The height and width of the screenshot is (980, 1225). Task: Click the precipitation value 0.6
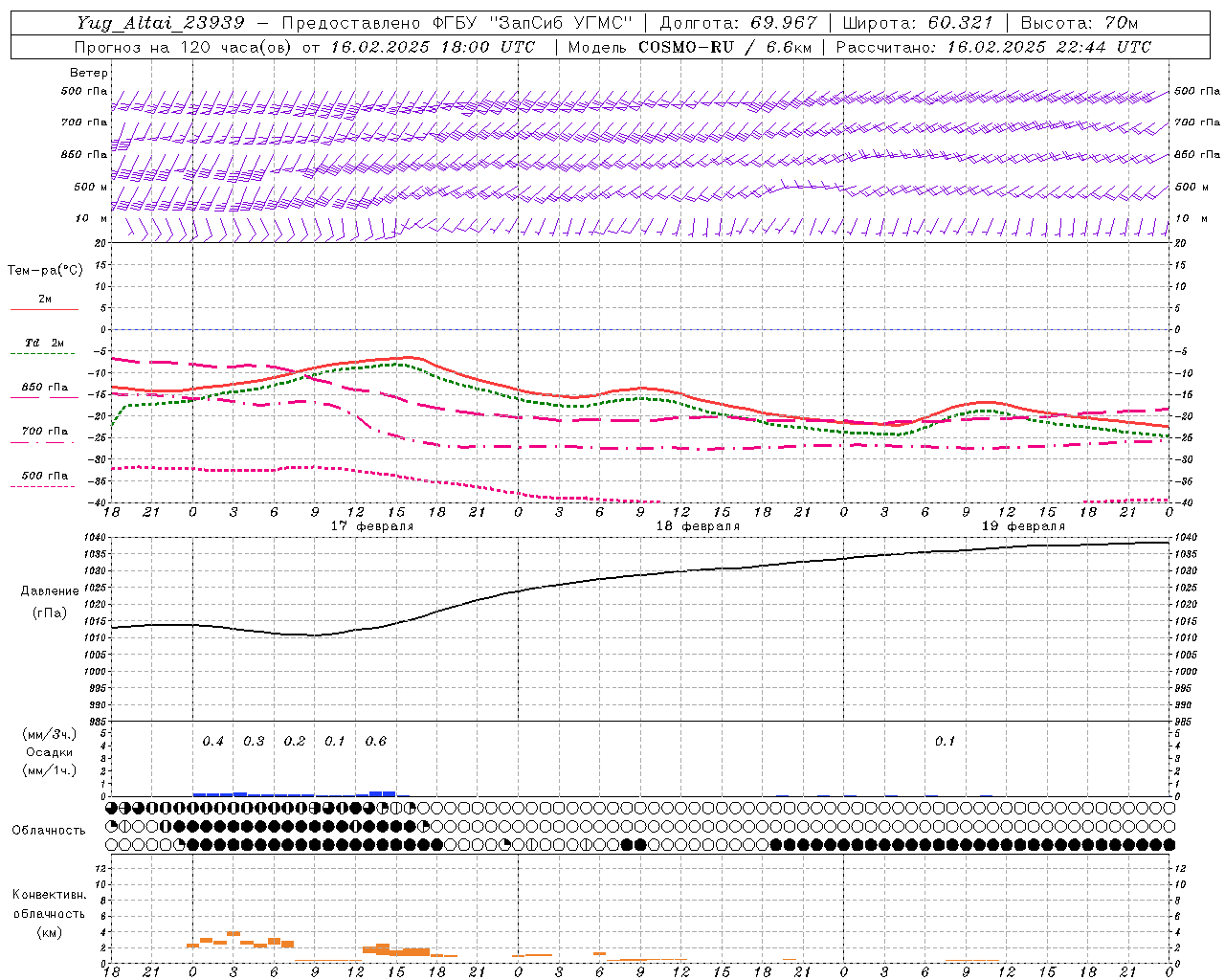coord(376,742)
